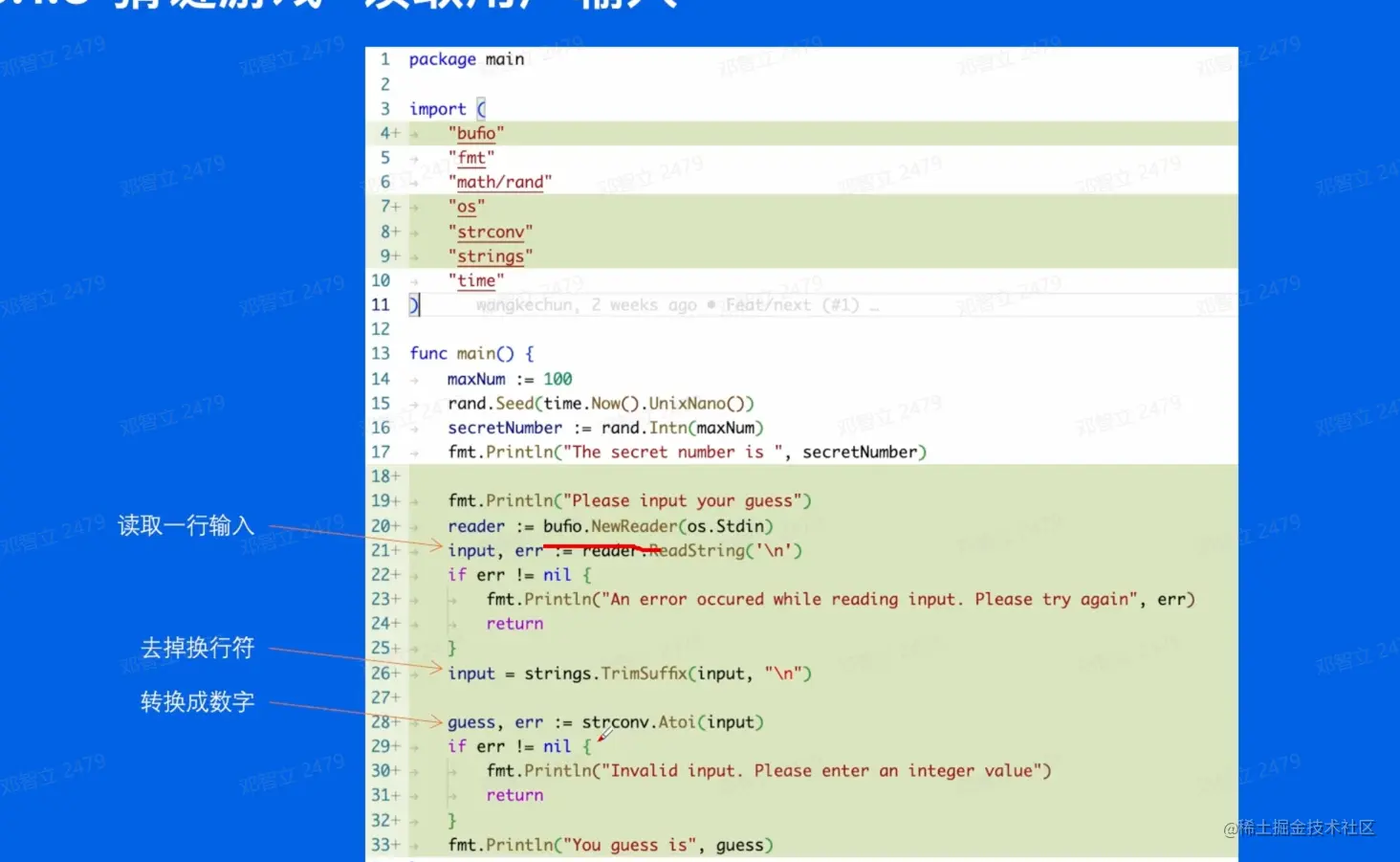
Task: Click the 'return' keyword on line 31
Action: (514, 795)
